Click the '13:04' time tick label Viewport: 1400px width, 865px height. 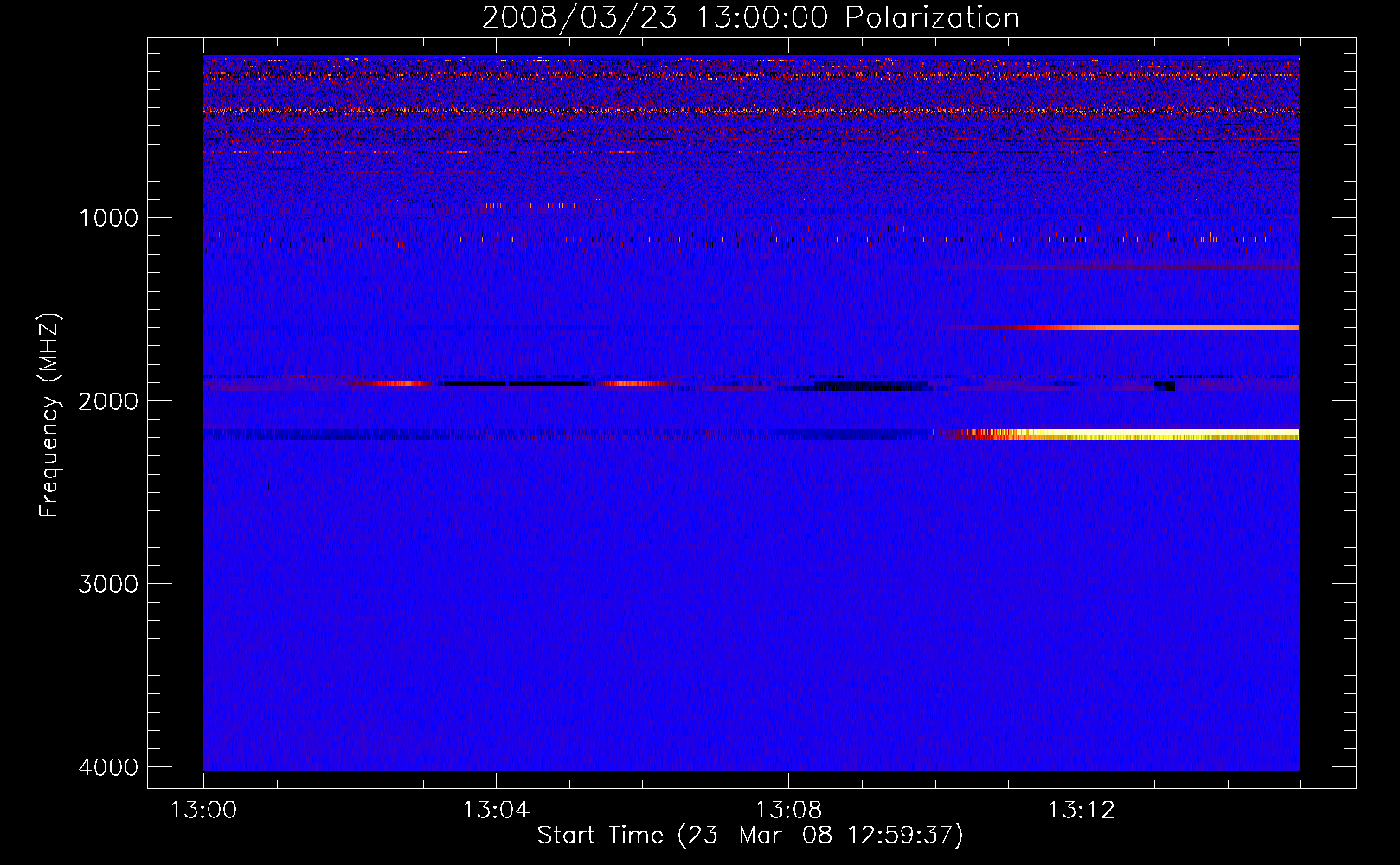(x=496, y=810)
